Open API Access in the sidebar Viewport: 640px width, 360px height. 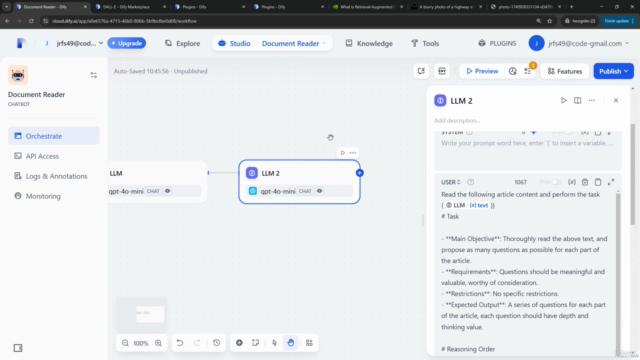click(x=53, y=156)
